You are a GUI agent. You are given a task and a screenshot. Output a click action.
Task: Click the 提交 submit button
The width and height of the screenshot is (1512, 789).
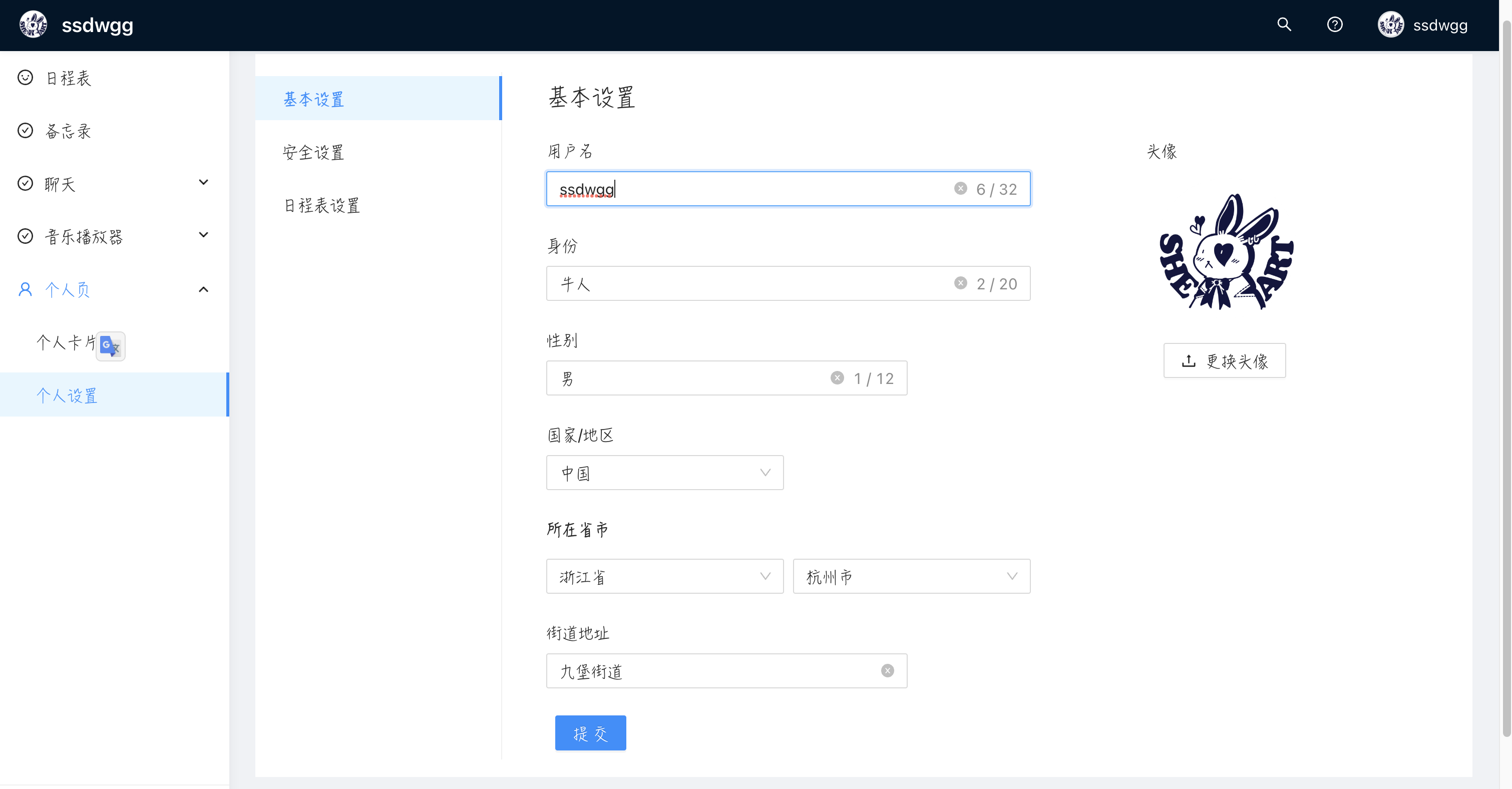coord(590,733)
